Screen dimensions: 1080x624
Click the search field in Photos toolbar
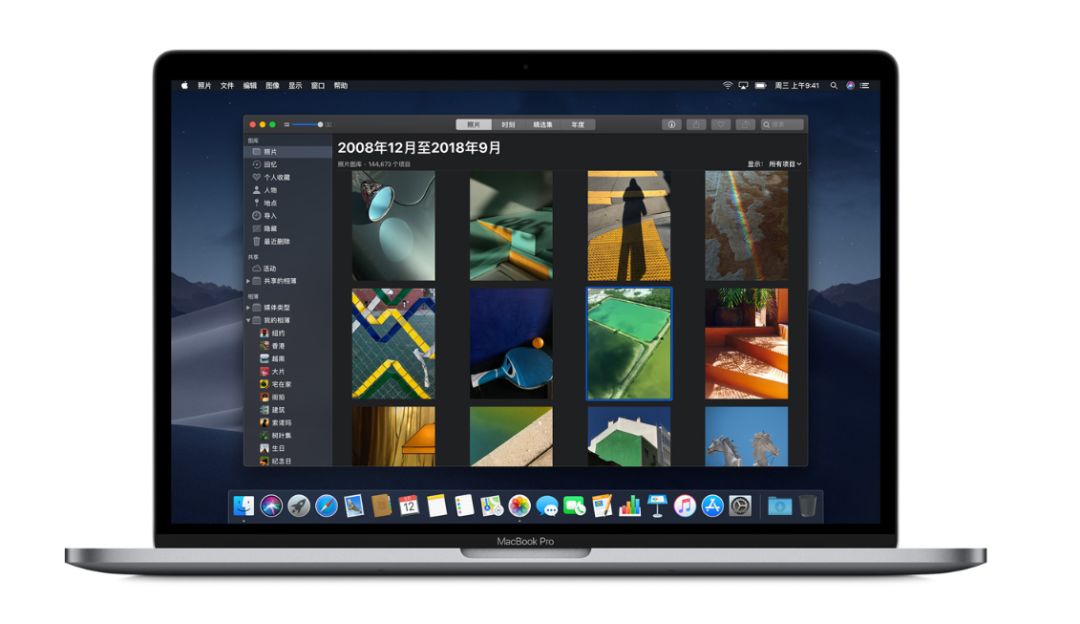pos(782,125)
